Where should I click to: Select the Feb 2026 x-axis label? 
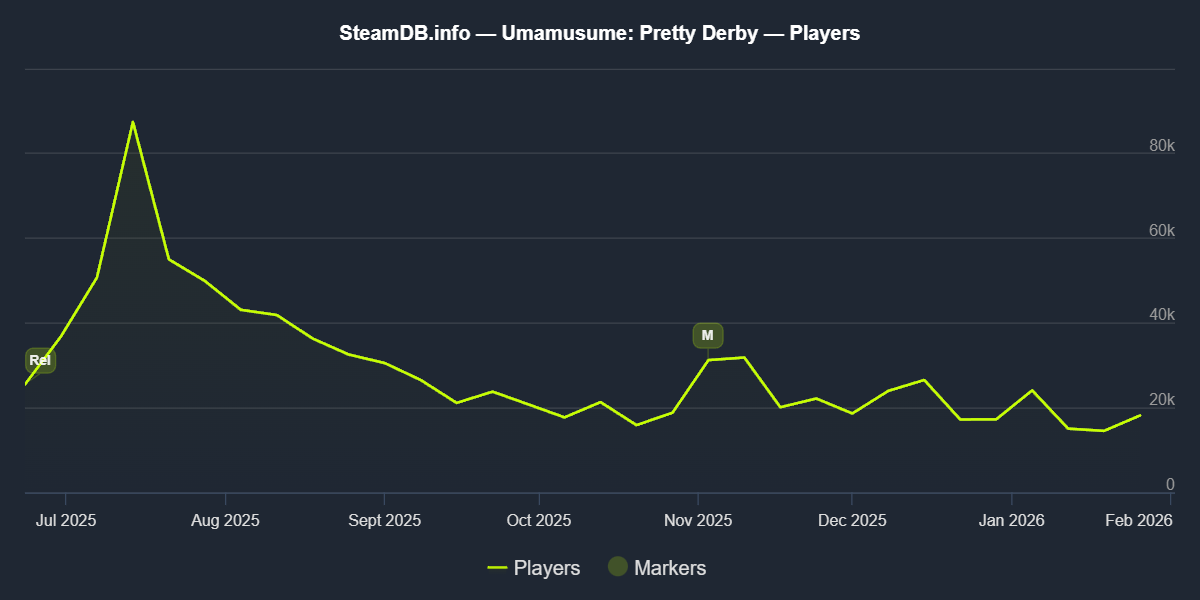coord(1140,520)
